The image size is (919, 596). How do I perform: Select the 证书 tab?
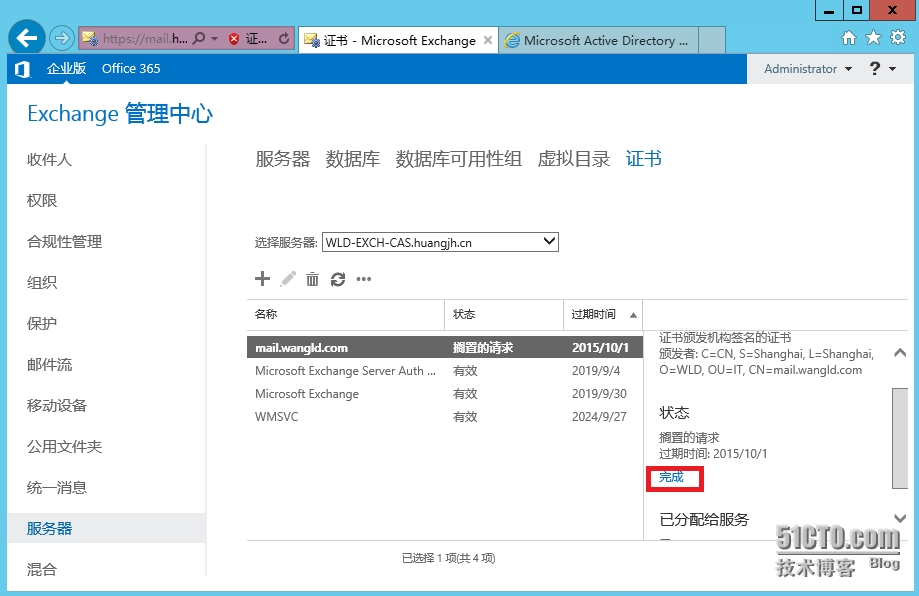point(644,159)
